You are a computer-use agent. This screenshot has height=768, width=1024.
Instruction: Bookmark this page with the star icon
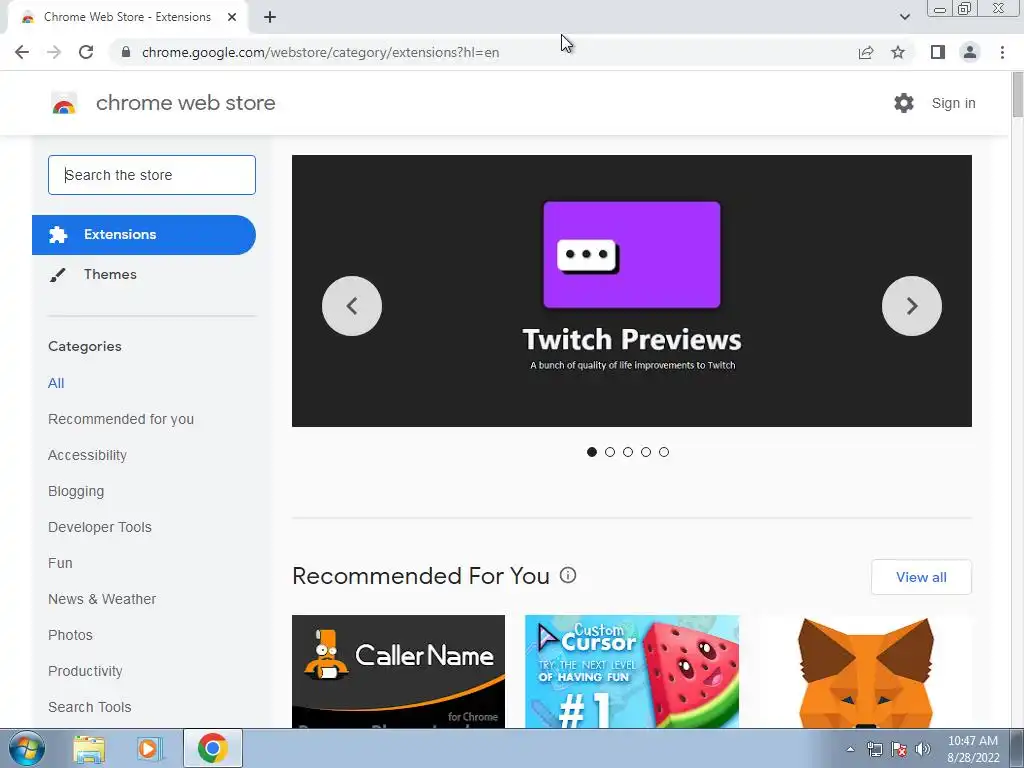(898, 52)
